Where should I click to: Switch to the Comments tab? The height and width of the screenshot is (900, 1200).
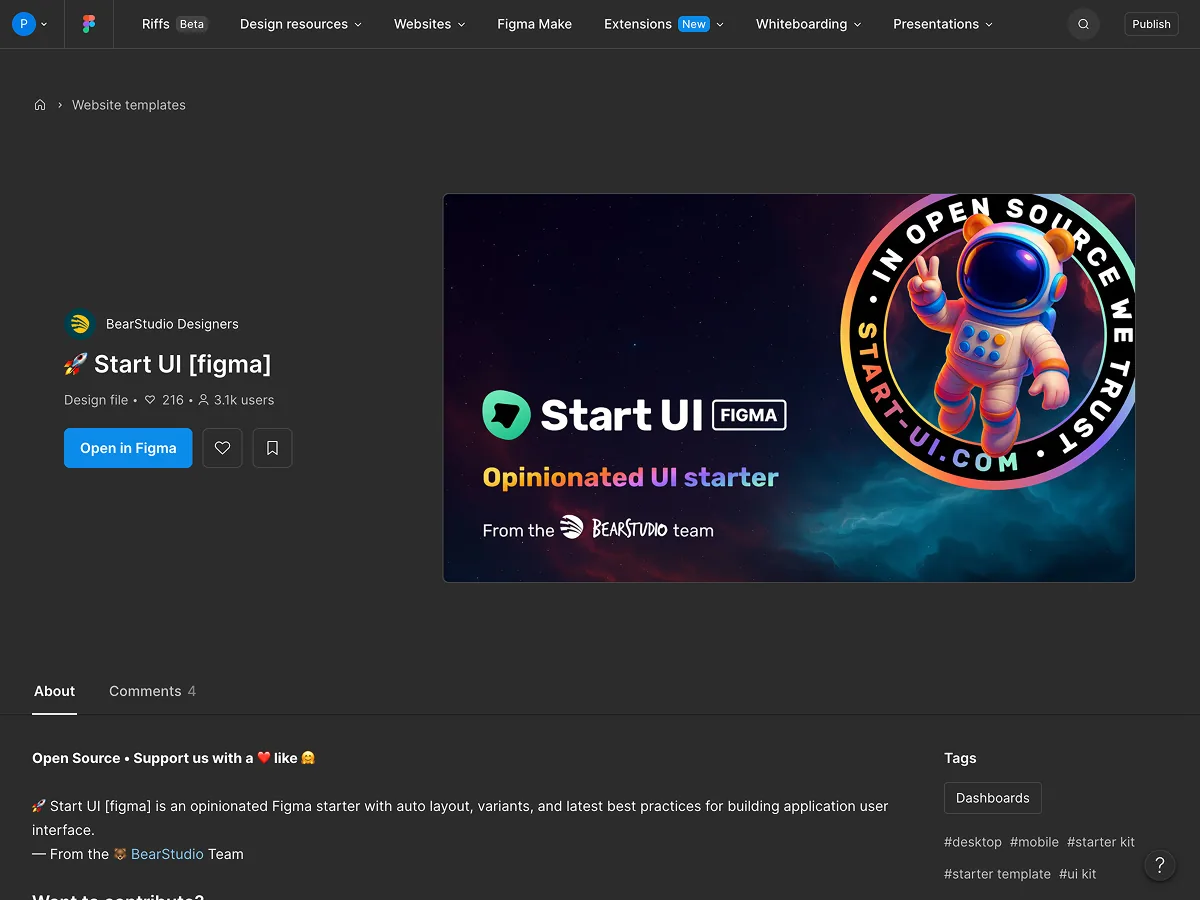[x=152, y=691]
